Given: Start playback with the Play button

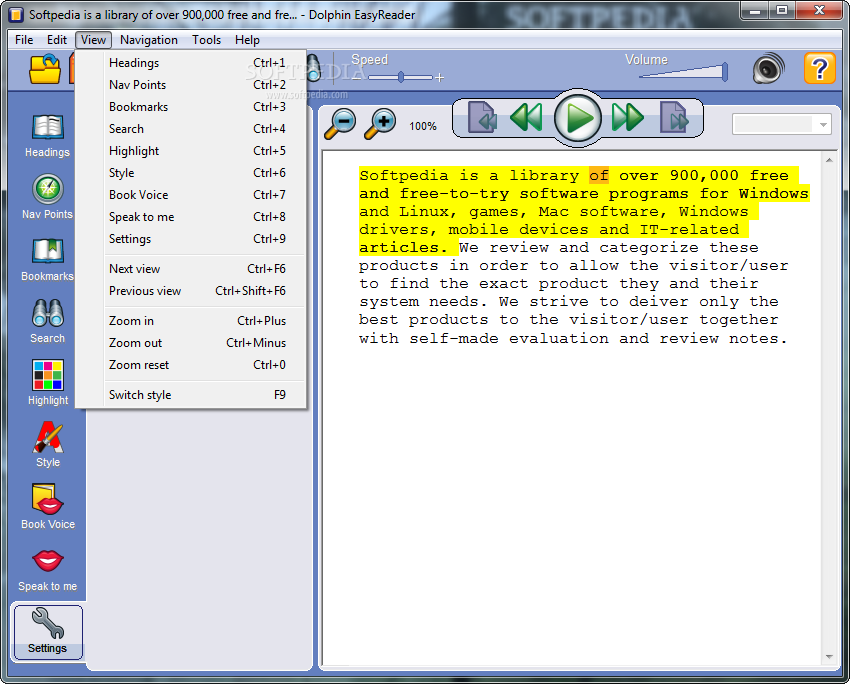Looking at the screenshot, I should coord(578,118).
